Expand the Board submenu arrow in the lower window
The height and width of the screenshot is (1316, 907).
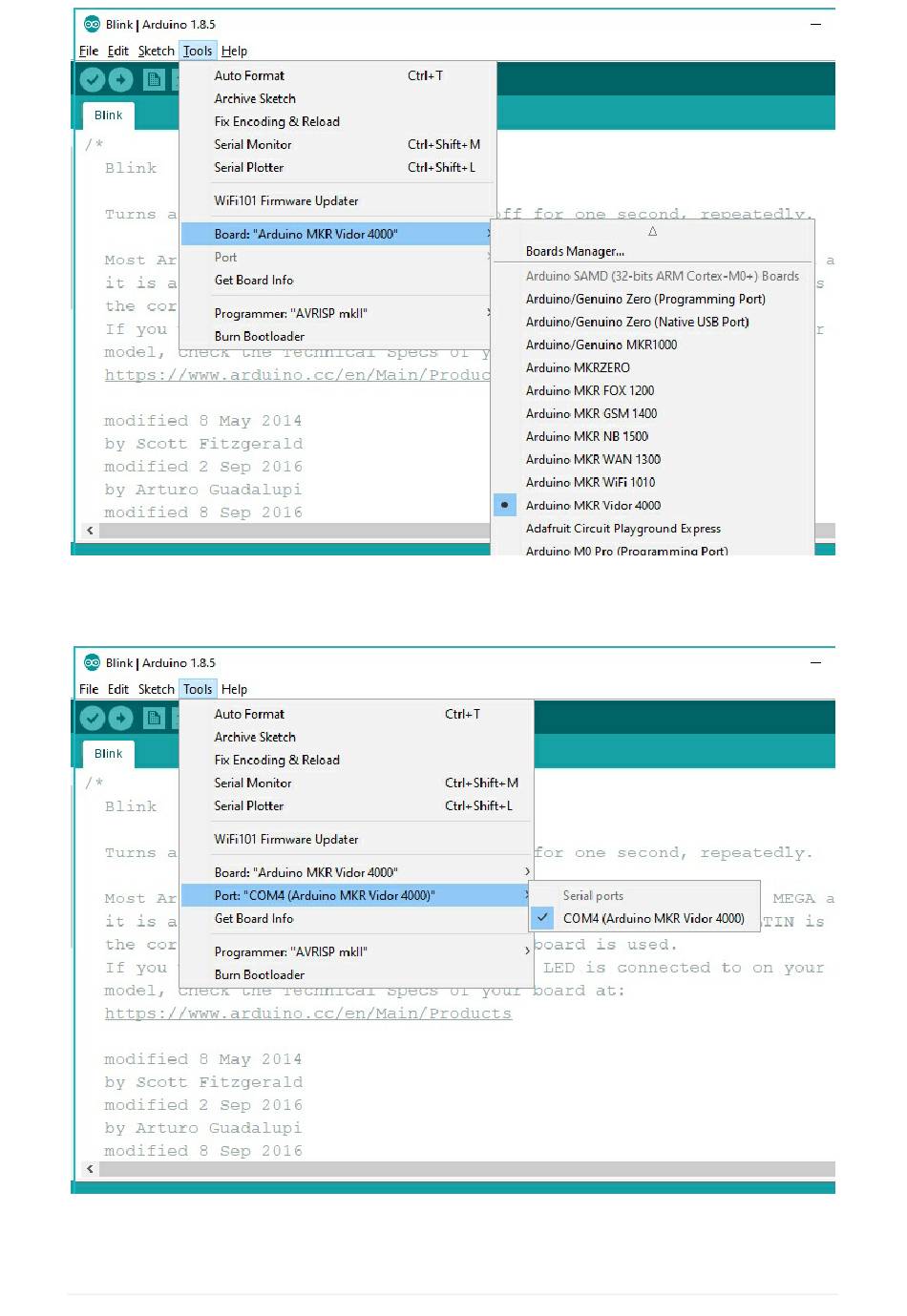click(x=527, y=872)
